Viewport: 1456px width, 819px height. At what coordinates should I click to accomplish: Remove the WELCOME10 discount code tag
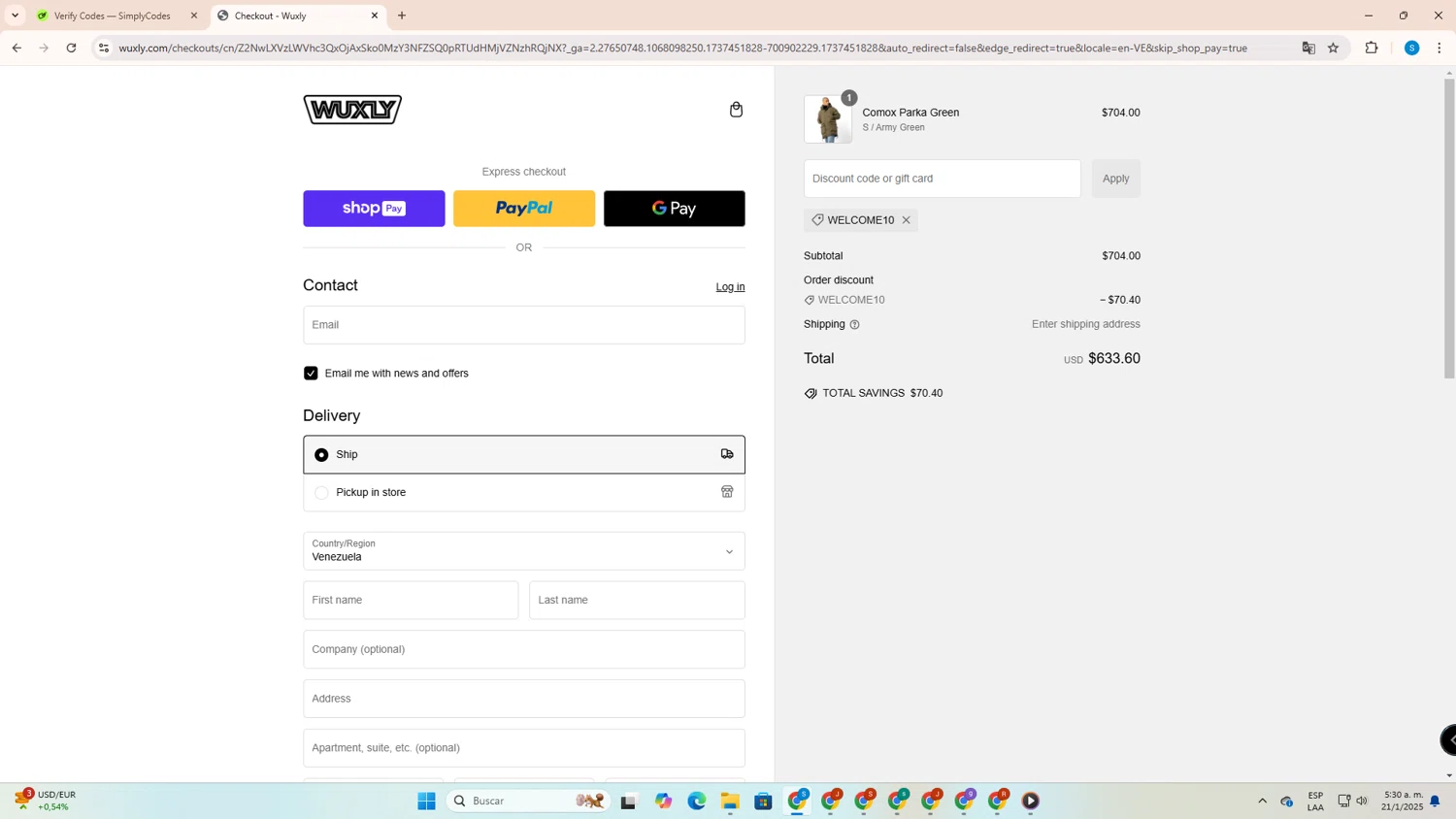[x=906, y=220]
